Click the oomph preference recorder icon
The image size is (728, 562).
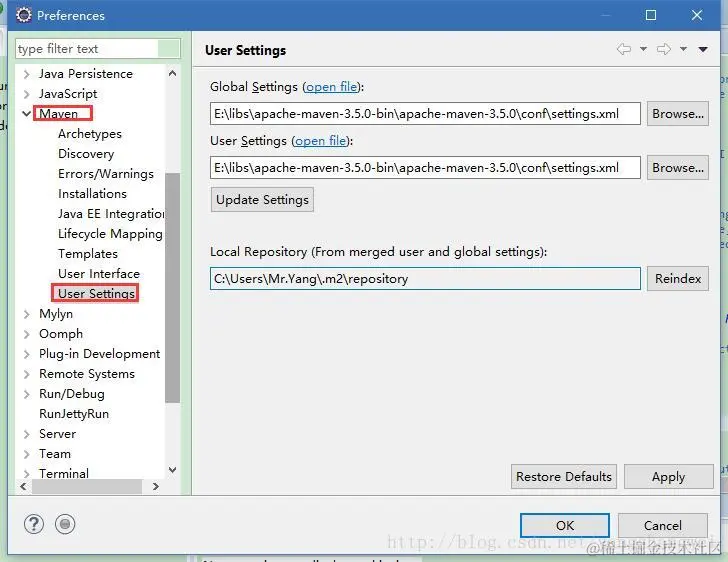65,524
